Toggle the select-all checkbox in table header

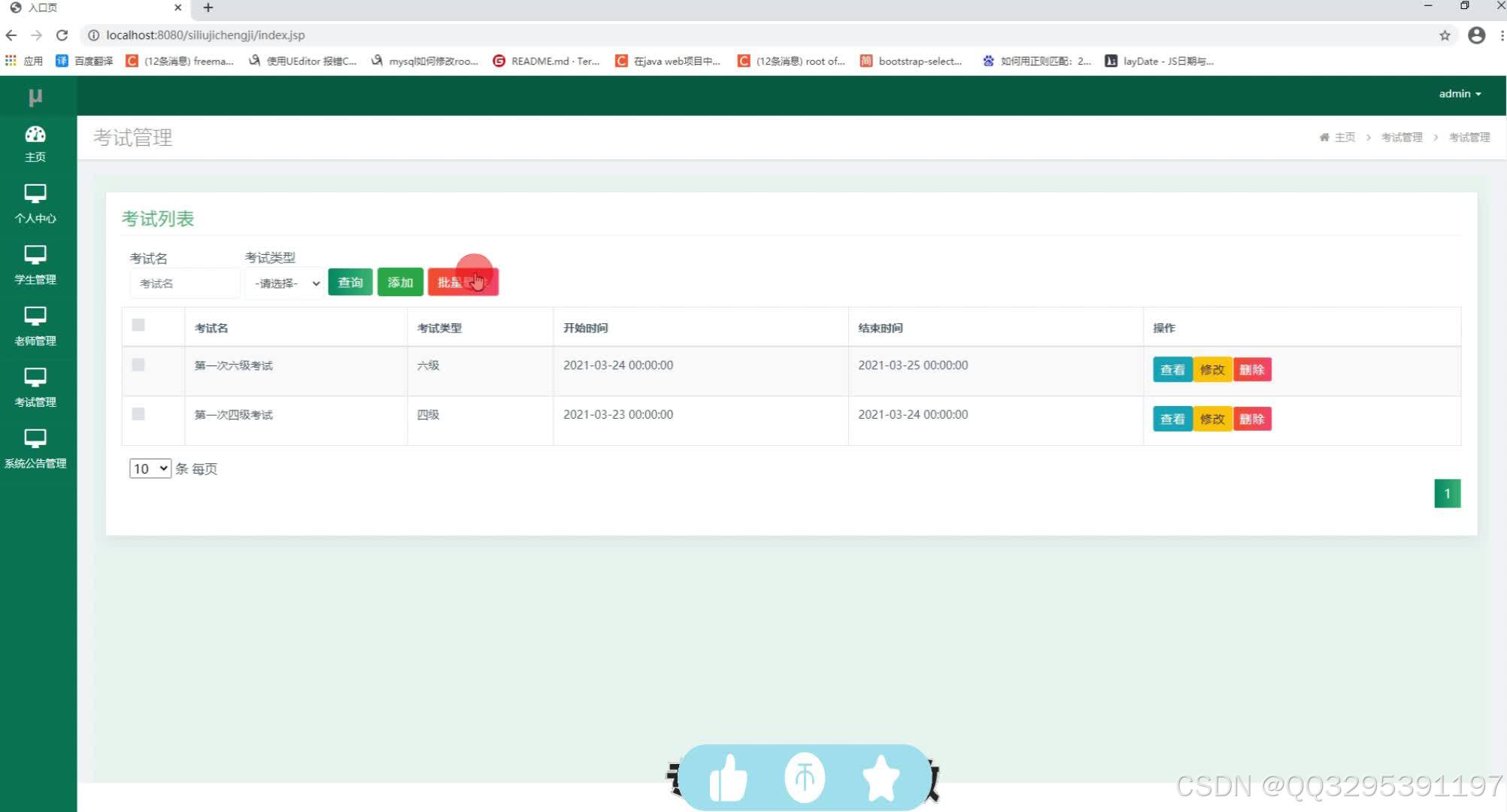(x=138, y=325)
